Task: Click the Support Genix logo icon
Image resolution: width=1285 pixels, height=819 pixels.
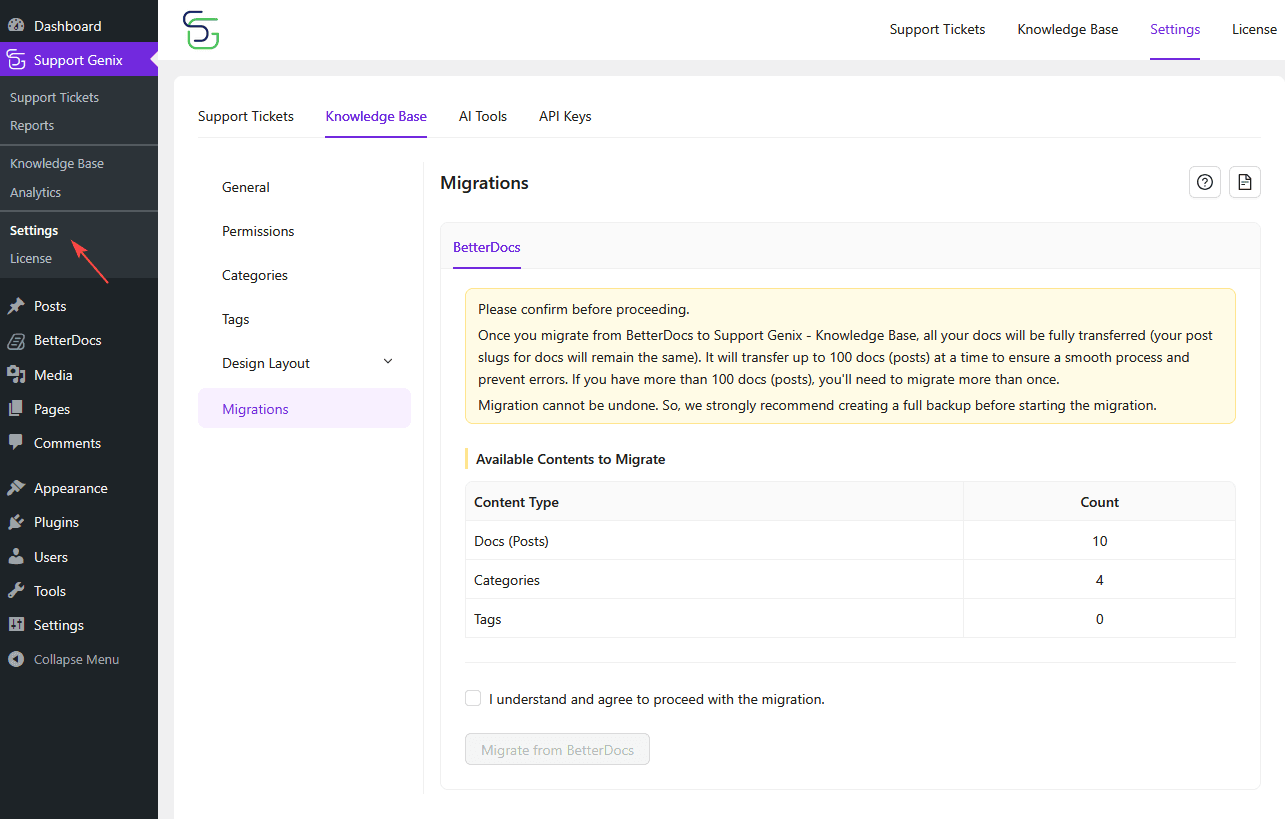Action: pos(201,31)
